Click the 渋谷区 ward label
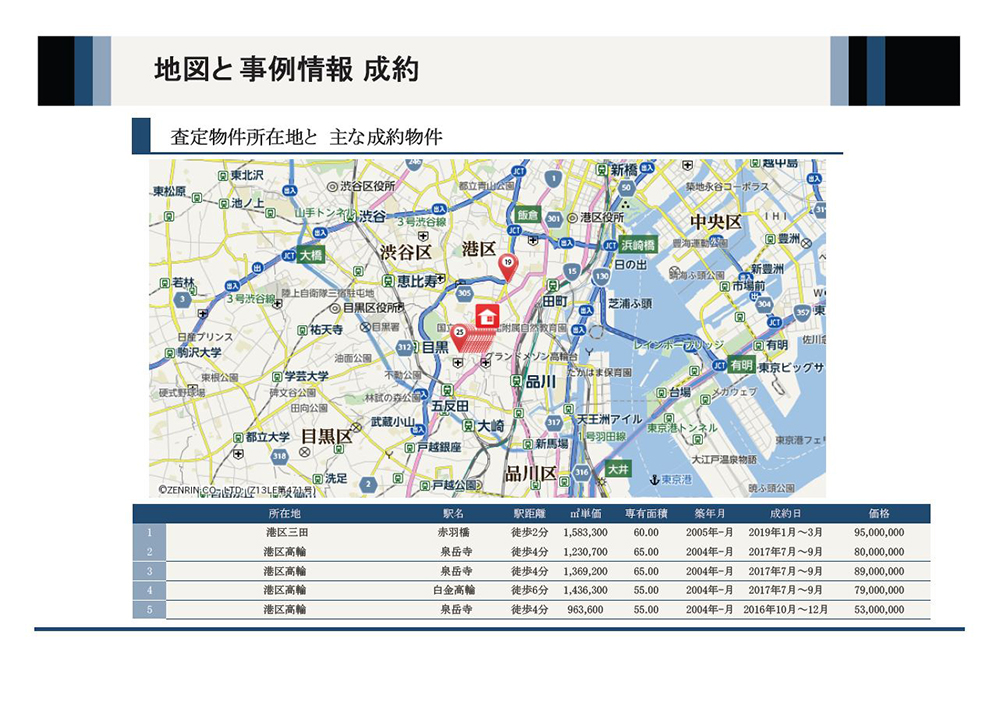The image size is (1000, 706). 406,252
